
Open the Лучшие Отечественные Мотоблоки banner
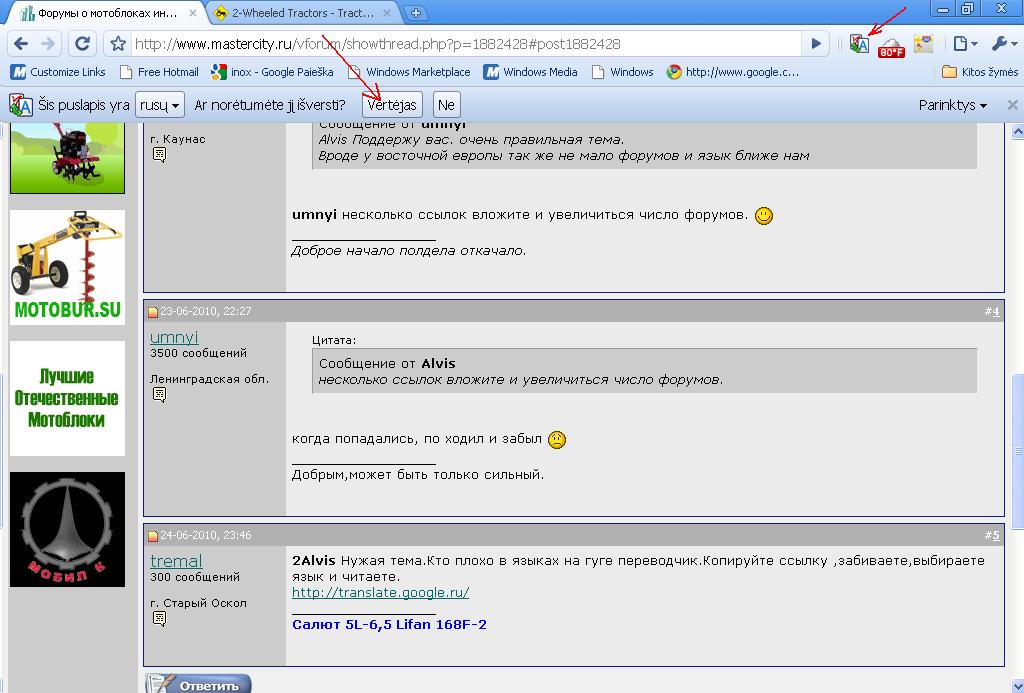coord(67,398)
